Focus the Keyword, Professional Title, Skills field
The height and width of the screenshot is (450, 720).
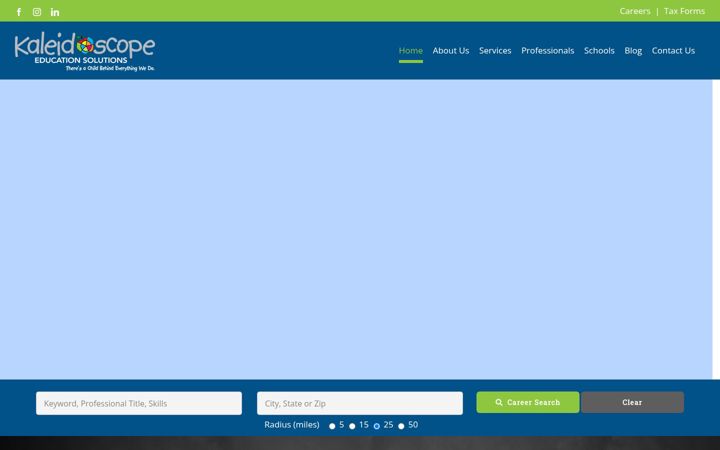pos(139,403)
